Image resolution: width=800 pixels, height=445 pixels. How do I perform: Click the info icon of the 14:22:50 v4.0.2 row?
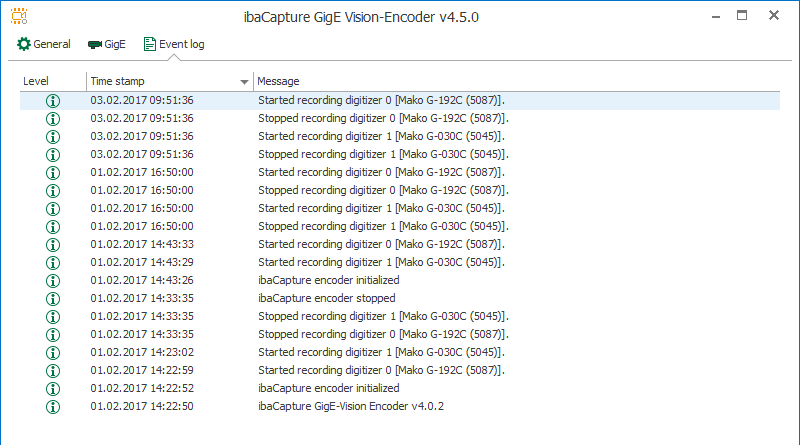tap(53, 407)
